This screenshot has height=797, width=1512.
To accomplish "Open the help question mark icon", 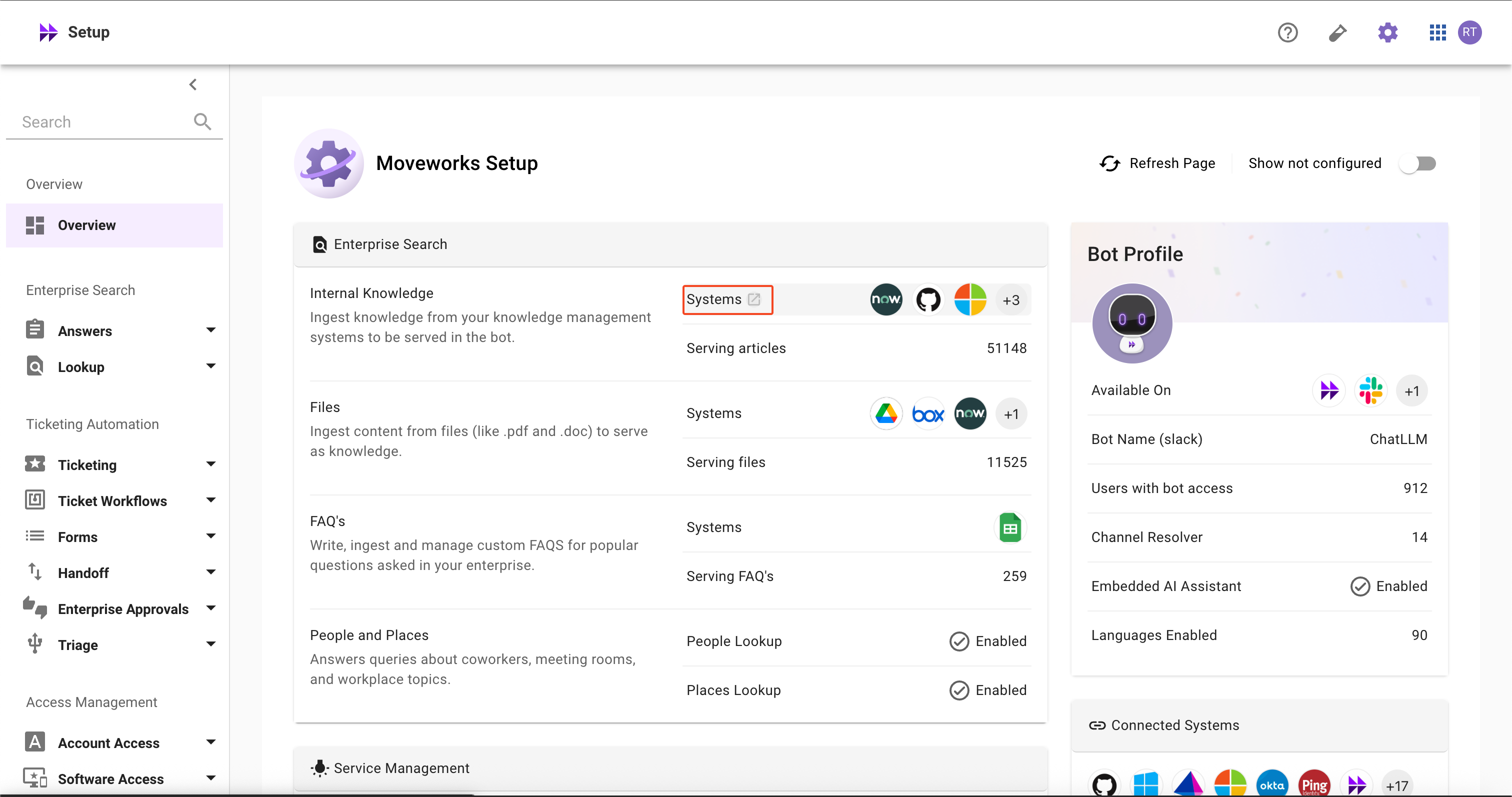I will [1288, 32].
